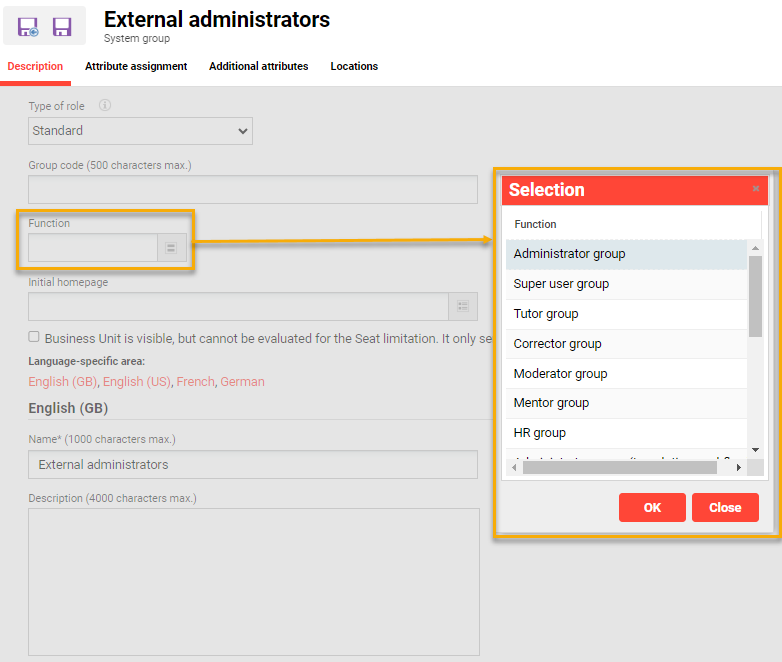This screenshot has width=782, height=662.
Task: Confirm the selection with the OK button
Action: (x=652, y=508)
